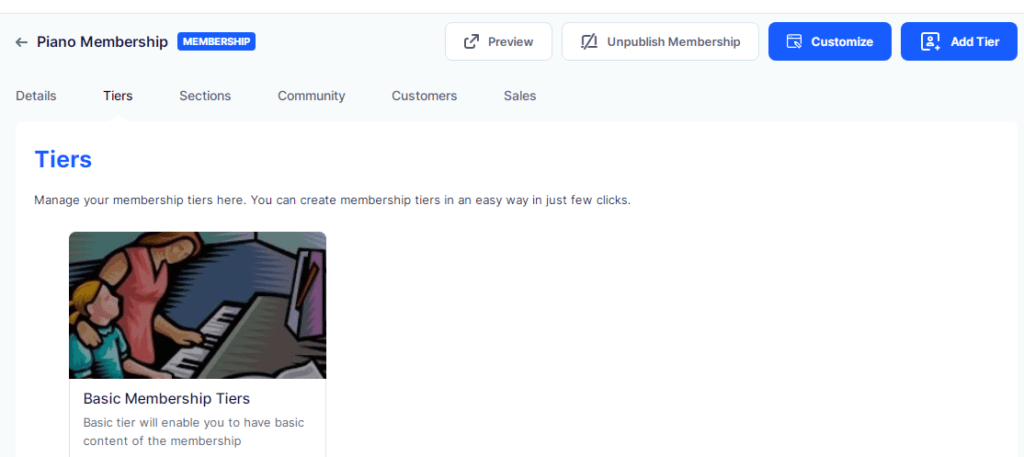Switch to the Details tab
Screen dimensions: 1024x457
point(36,96)
